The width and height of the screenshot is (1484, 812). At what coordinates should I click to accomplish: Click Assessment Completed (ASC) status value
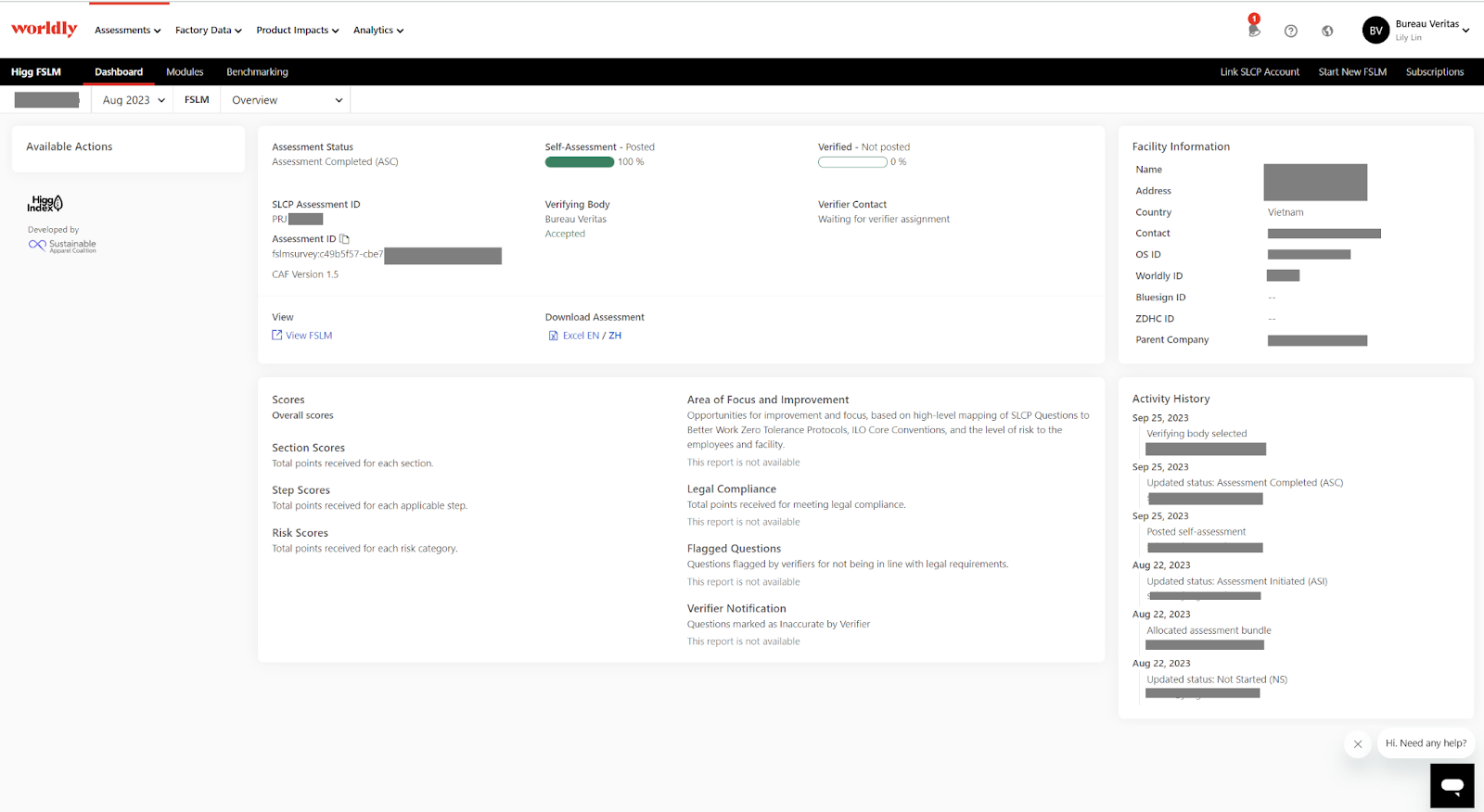click(335, 162)
